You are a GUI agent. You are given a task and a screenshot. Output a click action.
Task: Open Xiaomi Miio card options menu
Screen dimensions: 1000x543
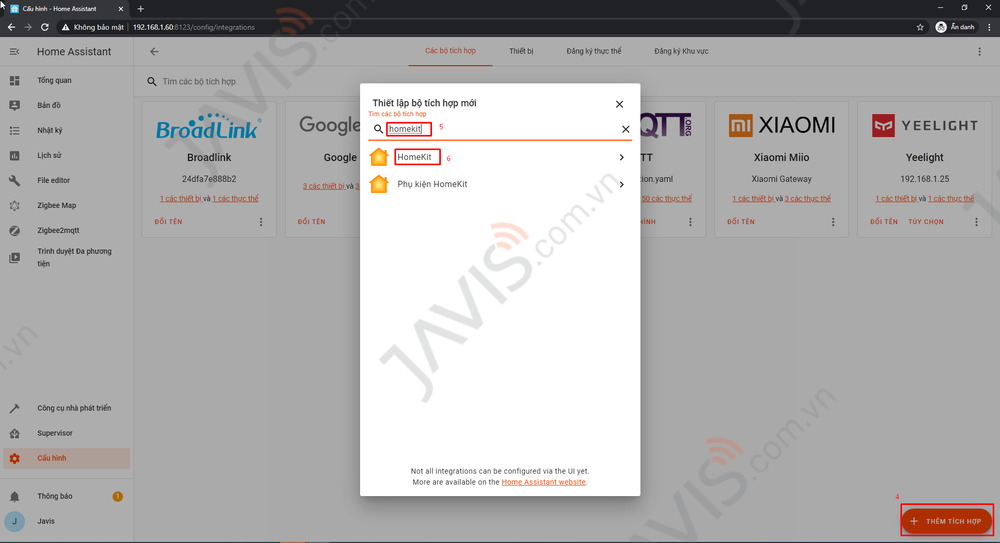833,221
